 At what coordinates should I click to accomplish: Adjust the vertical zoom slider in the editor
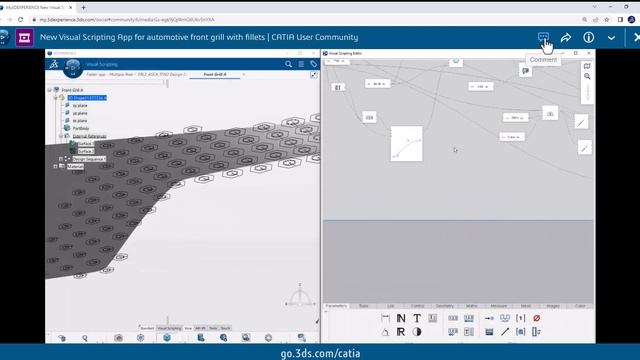pyautogui.click(x=587, y=93)
